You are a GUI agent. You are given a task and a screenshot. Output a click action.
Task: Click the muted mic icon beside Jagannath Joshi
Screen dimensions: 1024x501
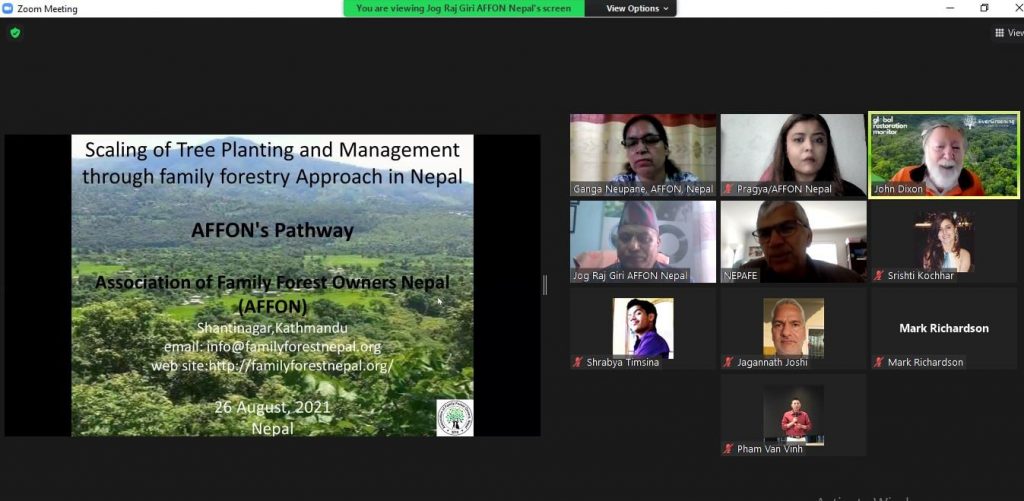tap(728, 362)
